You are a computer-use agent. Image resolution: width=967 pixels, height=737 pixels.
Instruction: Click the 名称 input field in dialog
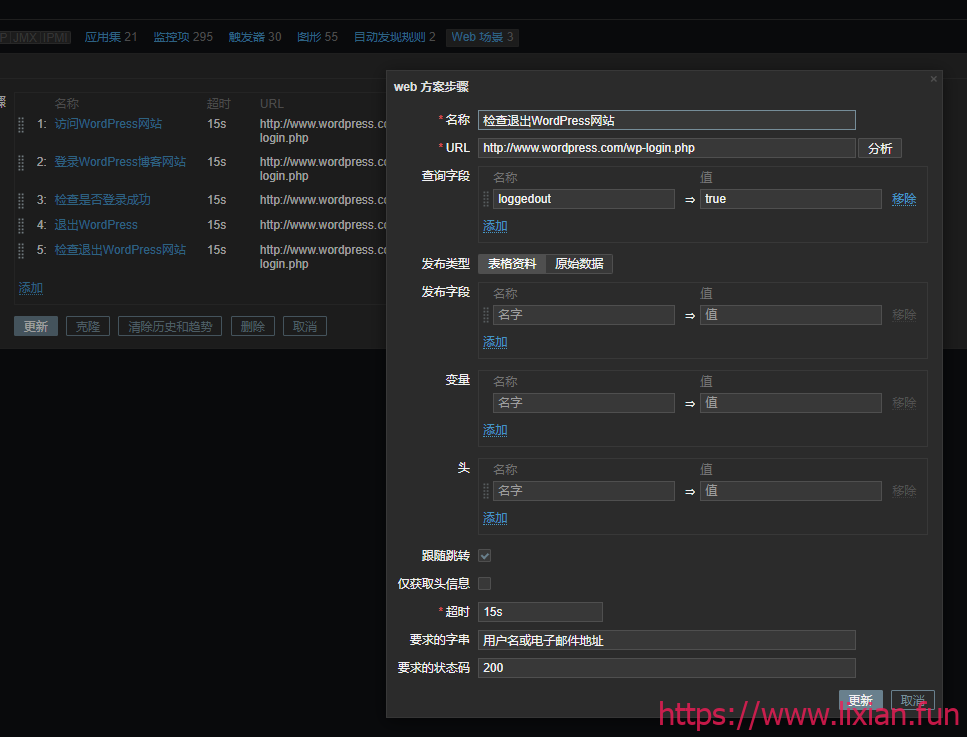click(667, 120)
